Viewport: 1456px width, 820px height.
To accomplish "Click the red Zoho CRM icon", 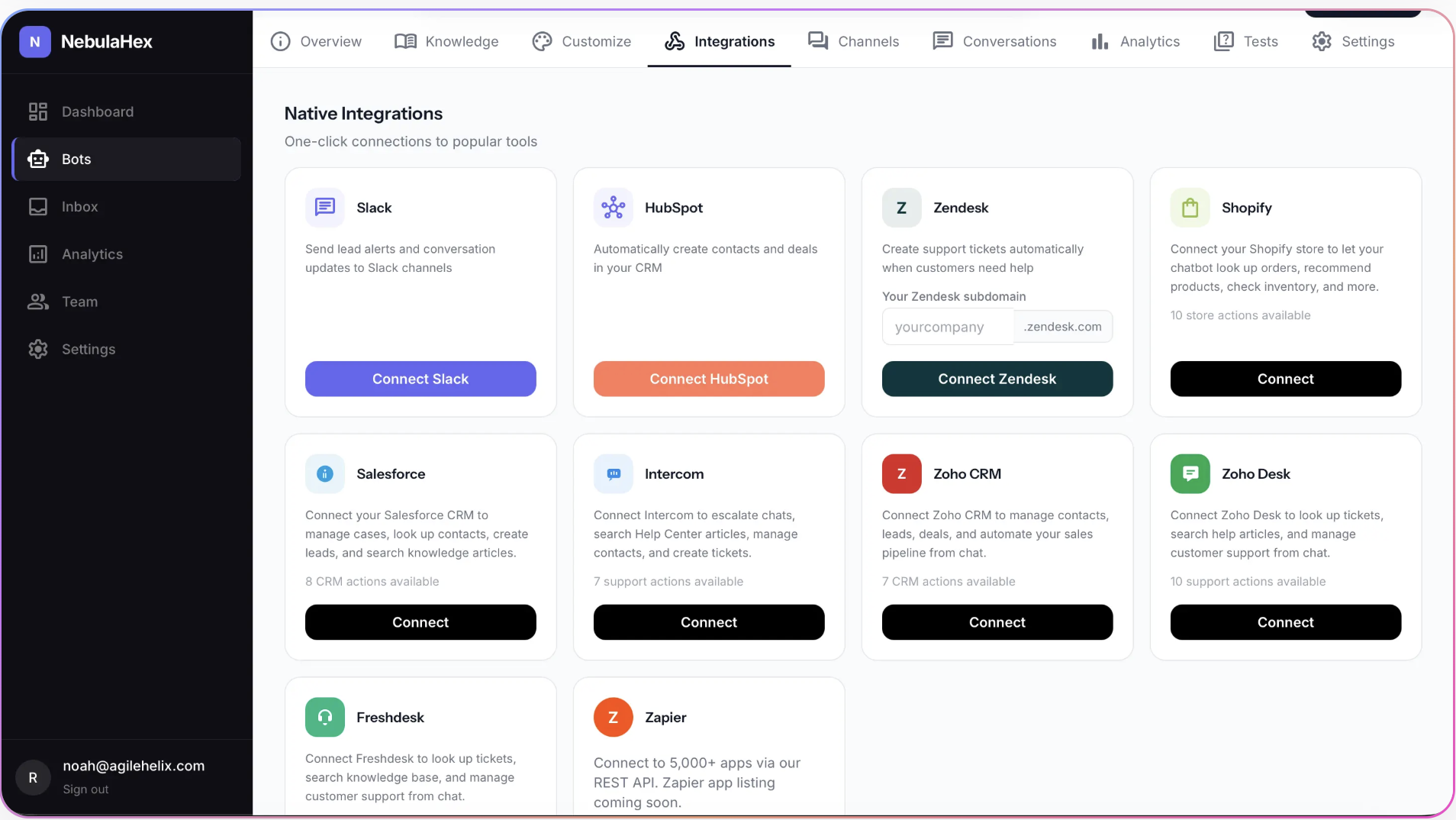I will (x=902, y=474).
